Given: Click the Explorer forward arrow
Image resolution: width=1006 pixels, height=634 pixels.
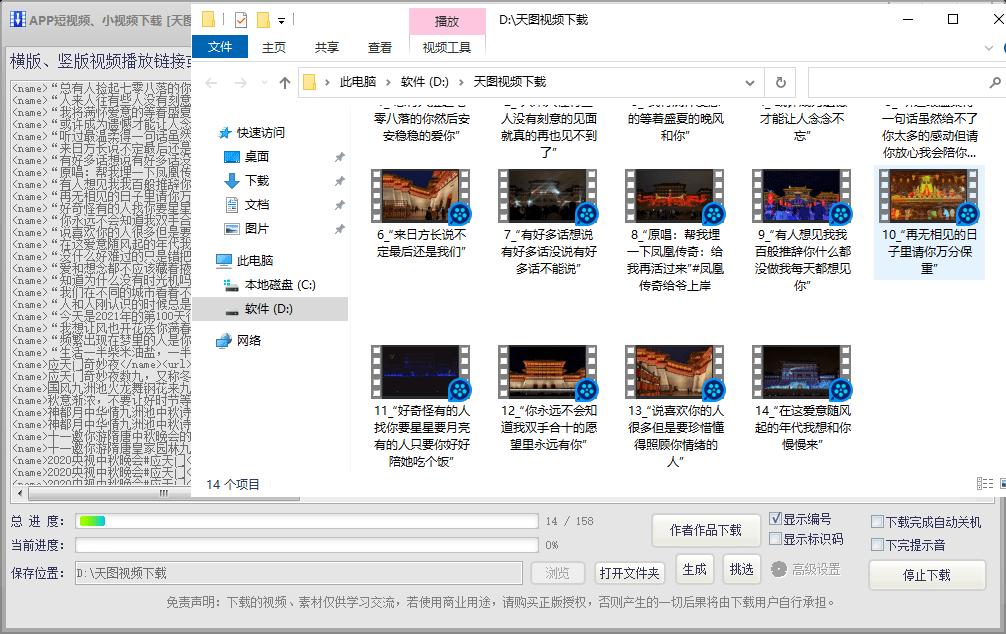Looking at the screenshot, I should pos(241,82).
